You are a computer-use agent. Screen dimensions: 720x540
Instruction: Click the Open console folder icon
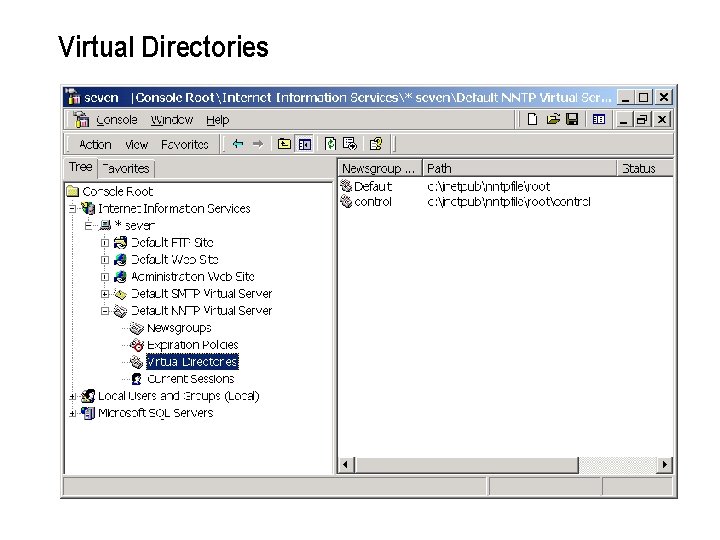coord(552,120)
